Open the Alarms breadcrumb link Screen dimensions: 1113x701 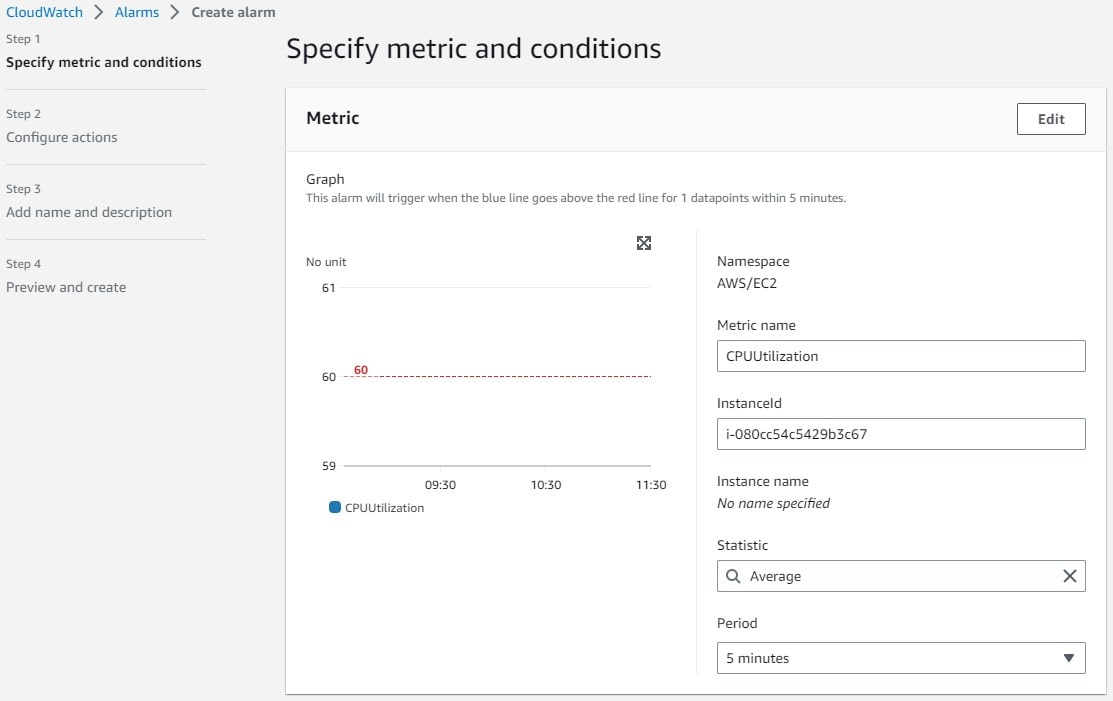pyautogui.click(x=135, y=12)
